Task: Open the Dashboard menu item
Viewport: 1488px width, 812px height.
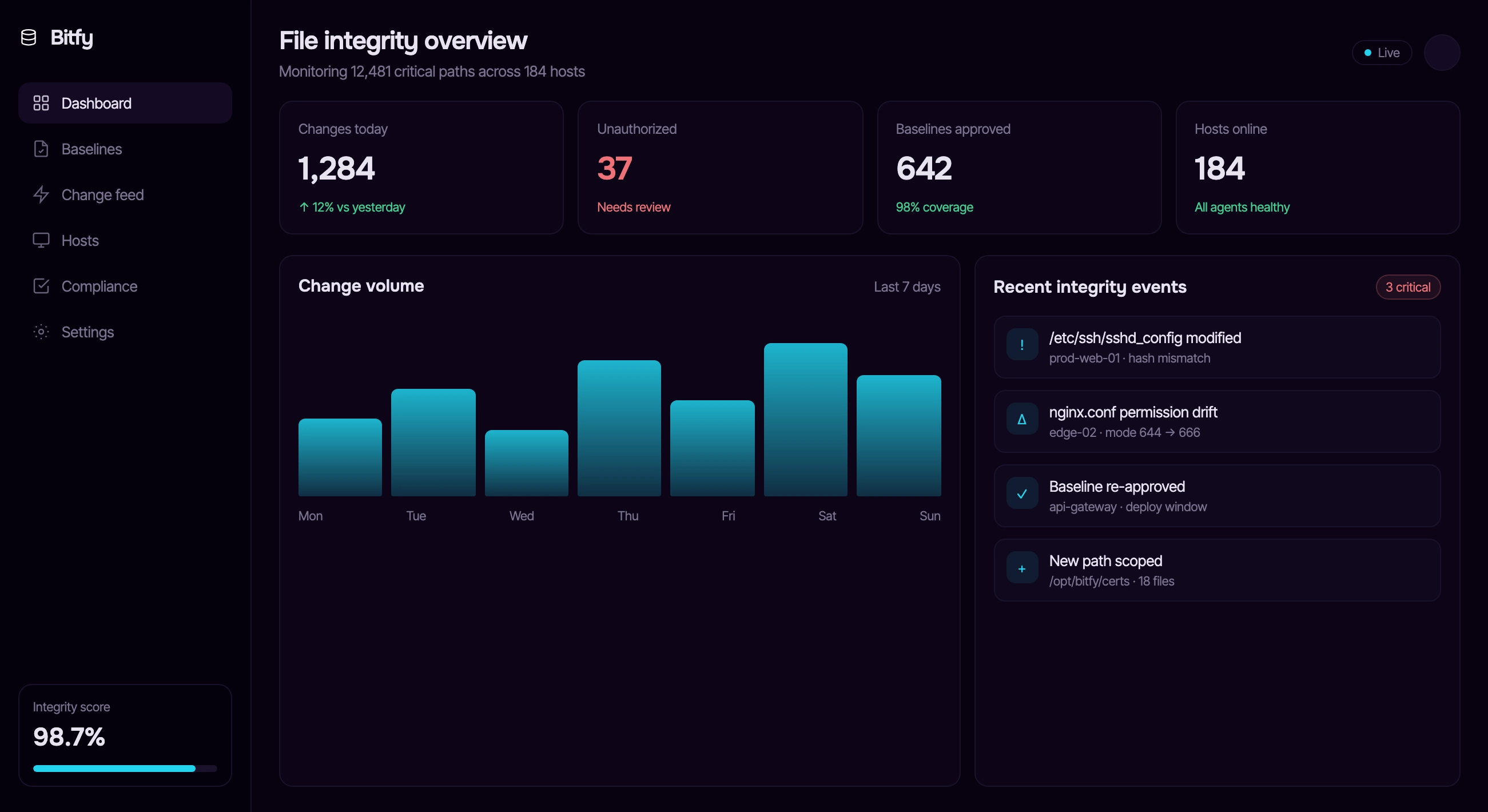Action: pos(125,103)
